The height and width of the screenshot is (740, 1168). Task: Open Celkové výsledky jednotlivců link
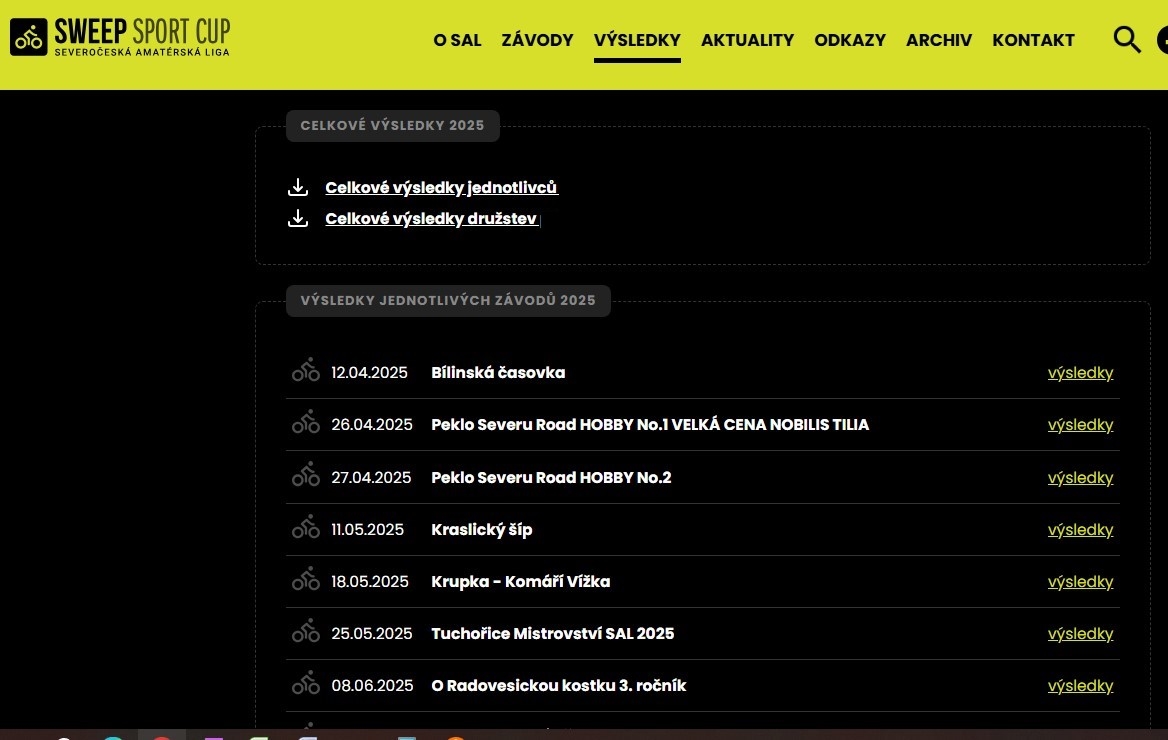[x=441, y=188]
